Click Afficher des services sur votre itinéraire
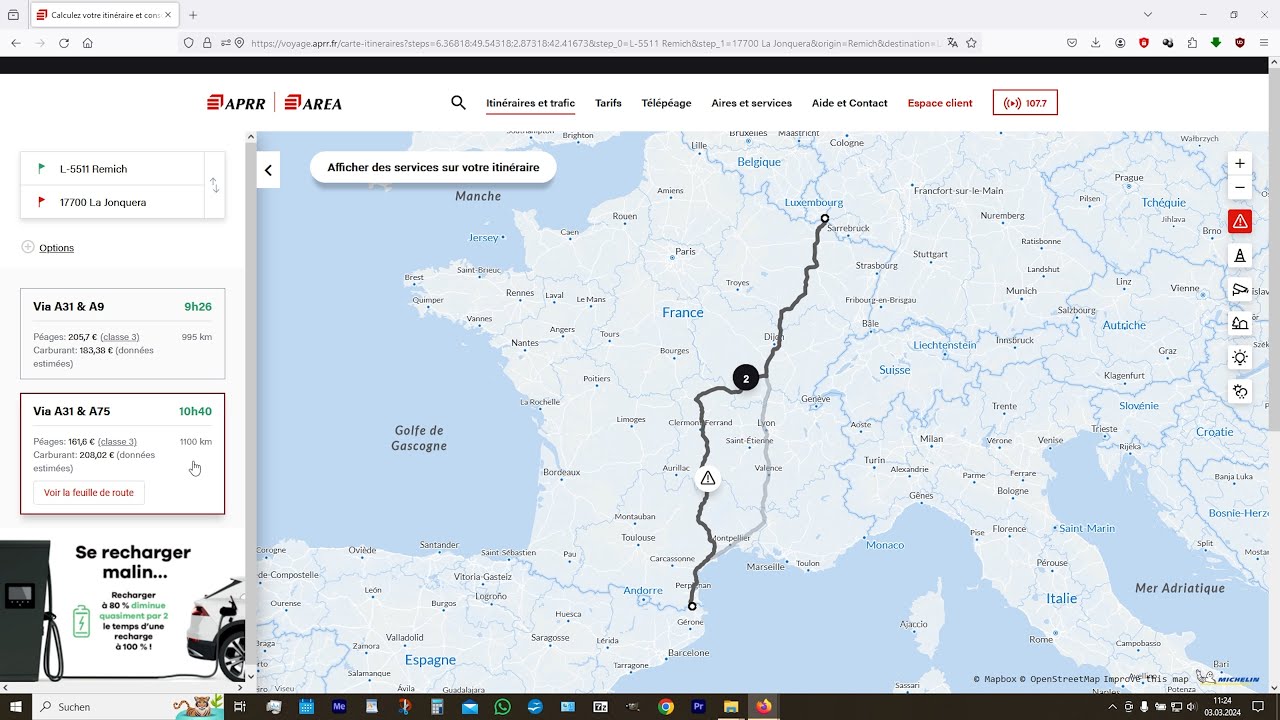1280x720 pixels. (x=433, y=168)
